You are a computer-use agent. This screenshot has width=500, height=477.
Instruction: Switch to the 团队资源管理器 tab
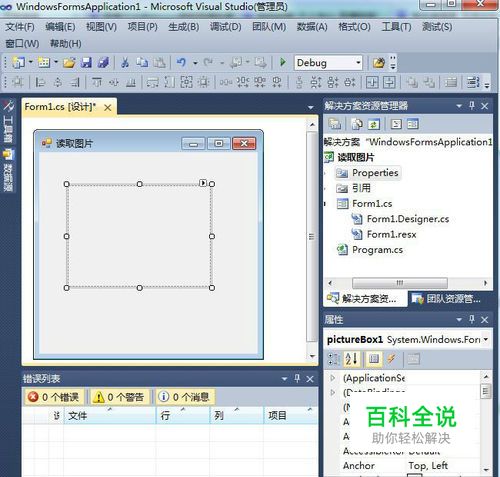coord(446,299)
